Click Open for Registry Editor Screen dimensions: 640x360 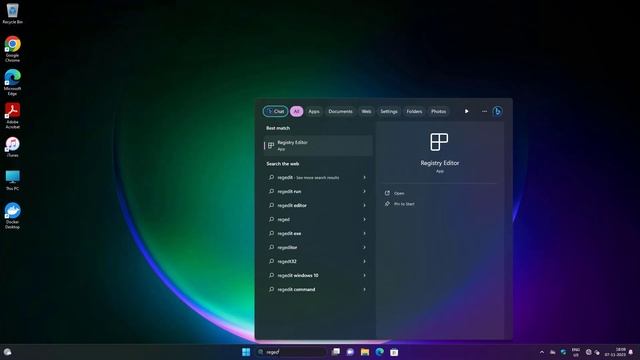[x=395, y=193]
